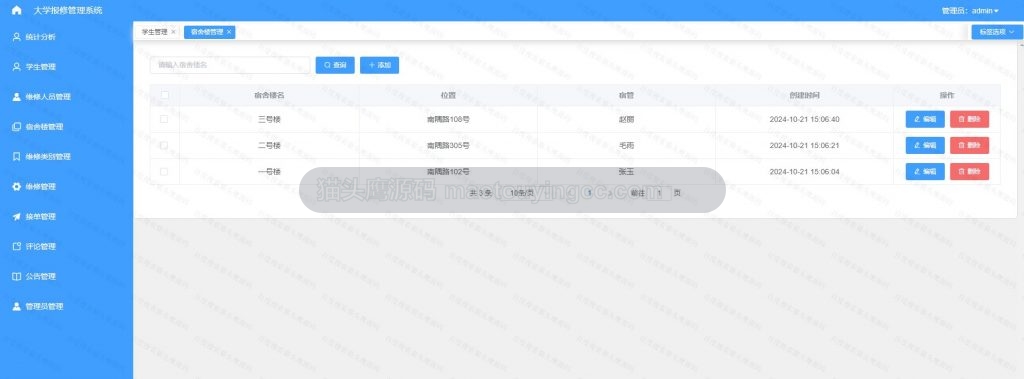Image resolution: width=1024 pixels, height=379 pixels.
Task: Expand the 标签选项 dropdown
Action: [x=997, y=32]
